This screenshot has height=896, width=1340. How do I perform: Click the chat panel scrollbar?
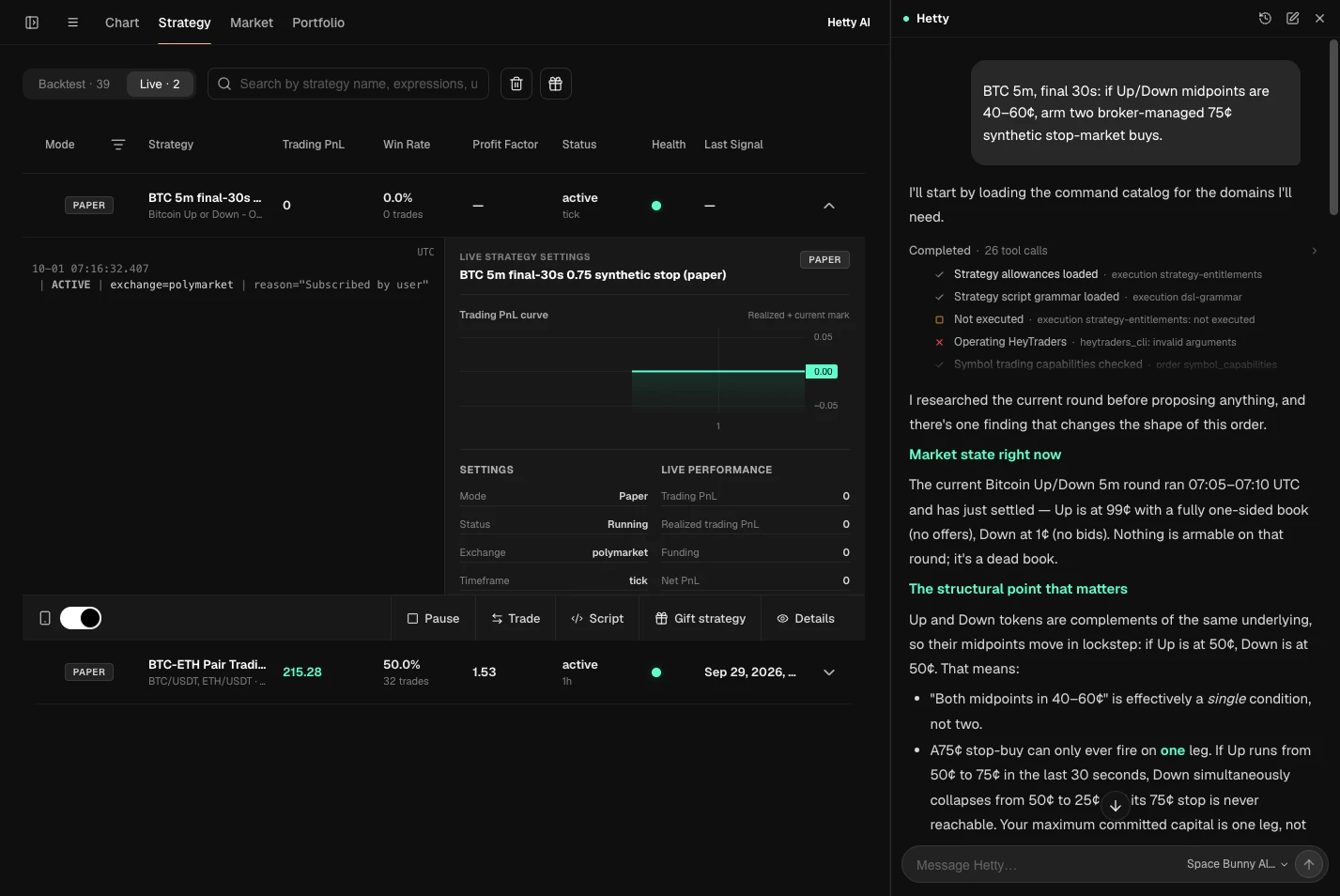1333,128
